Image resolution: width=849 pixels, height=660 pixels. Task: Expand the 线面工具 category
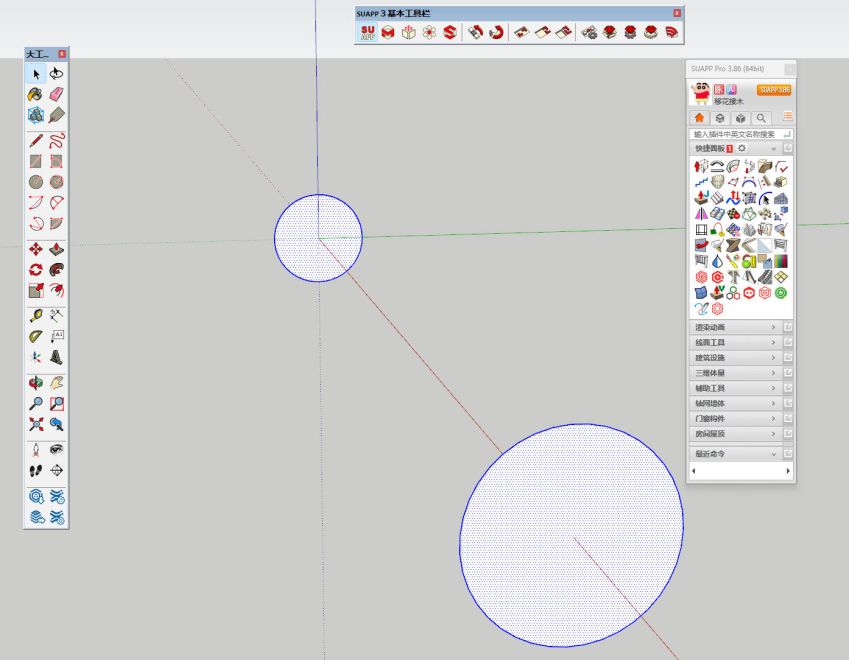(736, 342)
